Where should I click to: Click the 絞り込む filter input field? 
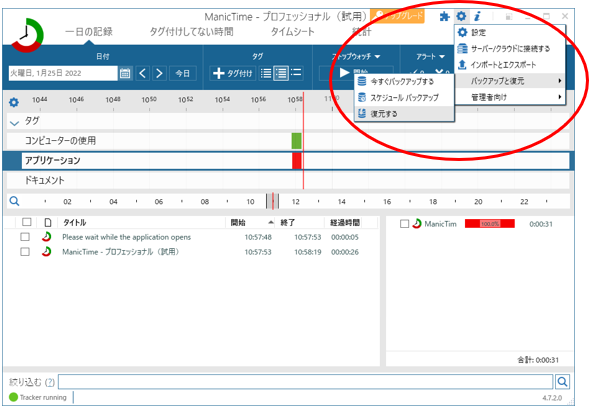point(306,382)
